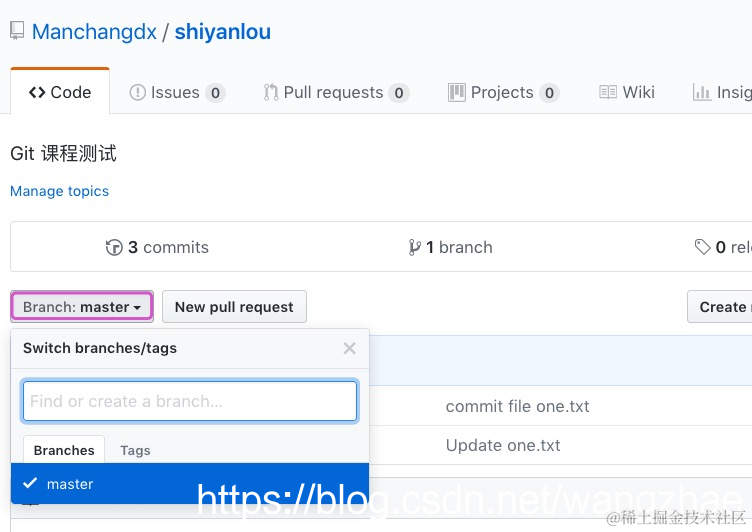752x532 pixels.
Task: Open the 'commit file one.txt' commit message
Action: [x=517, y=406]
